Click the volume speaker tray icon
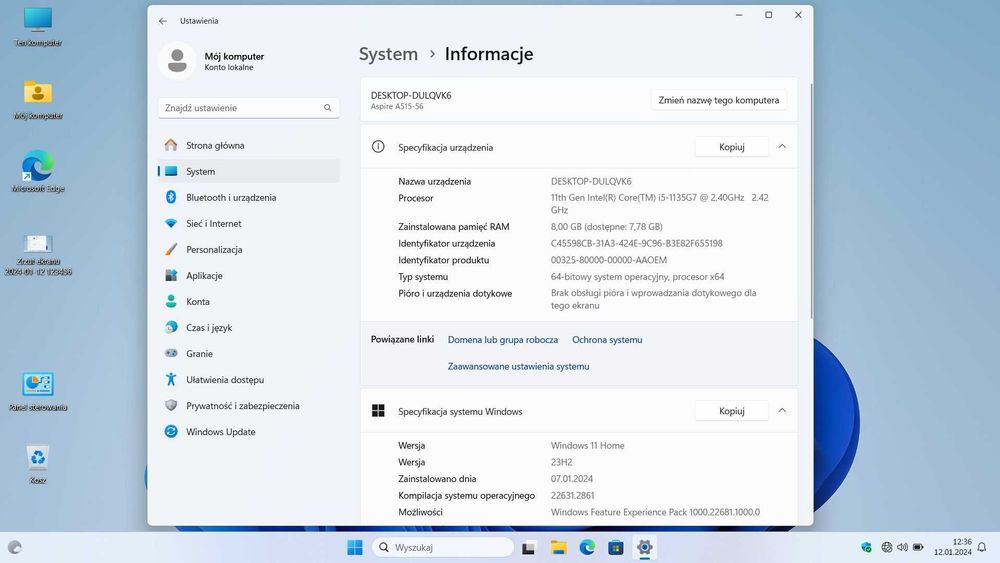The height and width of the screenshot is (563, 1000). click(902, 547)
